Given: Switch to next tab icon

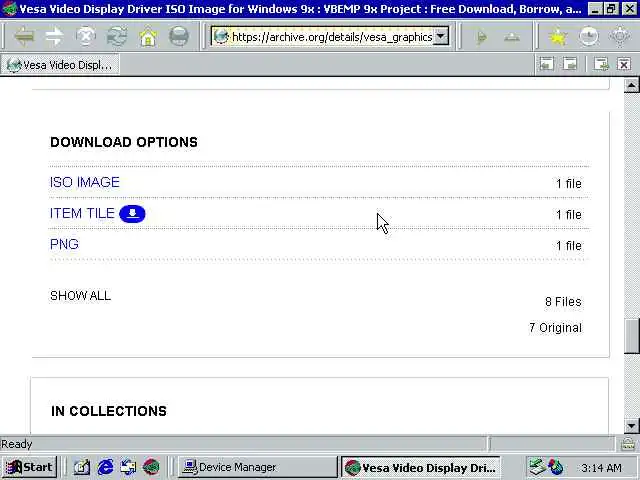Looking at the screenshot, I should [570, 64].
